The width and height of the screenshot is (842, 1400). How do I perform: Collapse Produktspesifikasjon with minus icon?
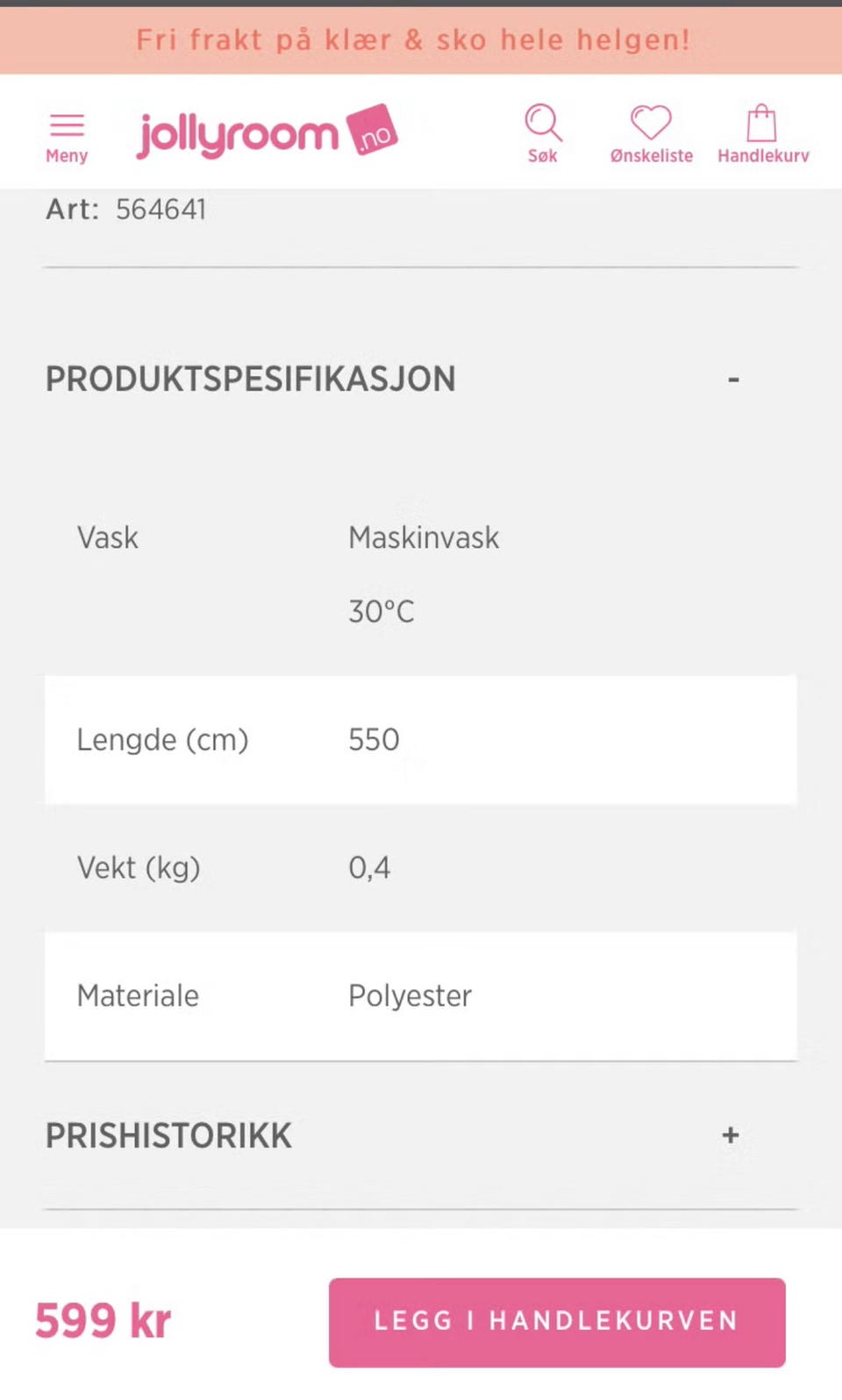[732, 380]
